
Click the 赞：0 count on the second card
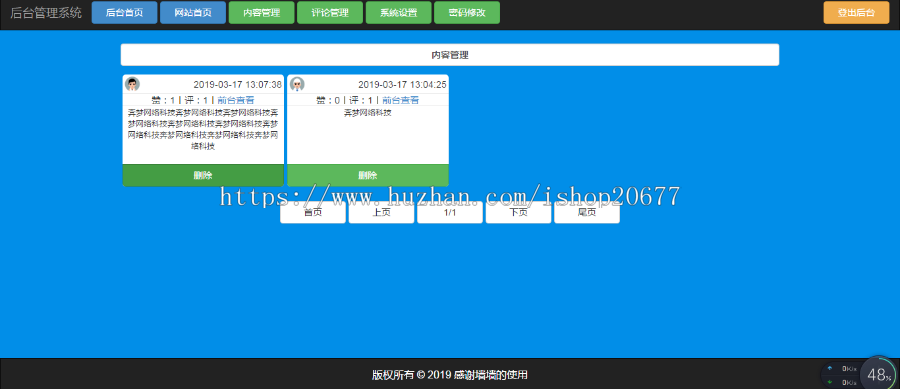pos(328,100)
